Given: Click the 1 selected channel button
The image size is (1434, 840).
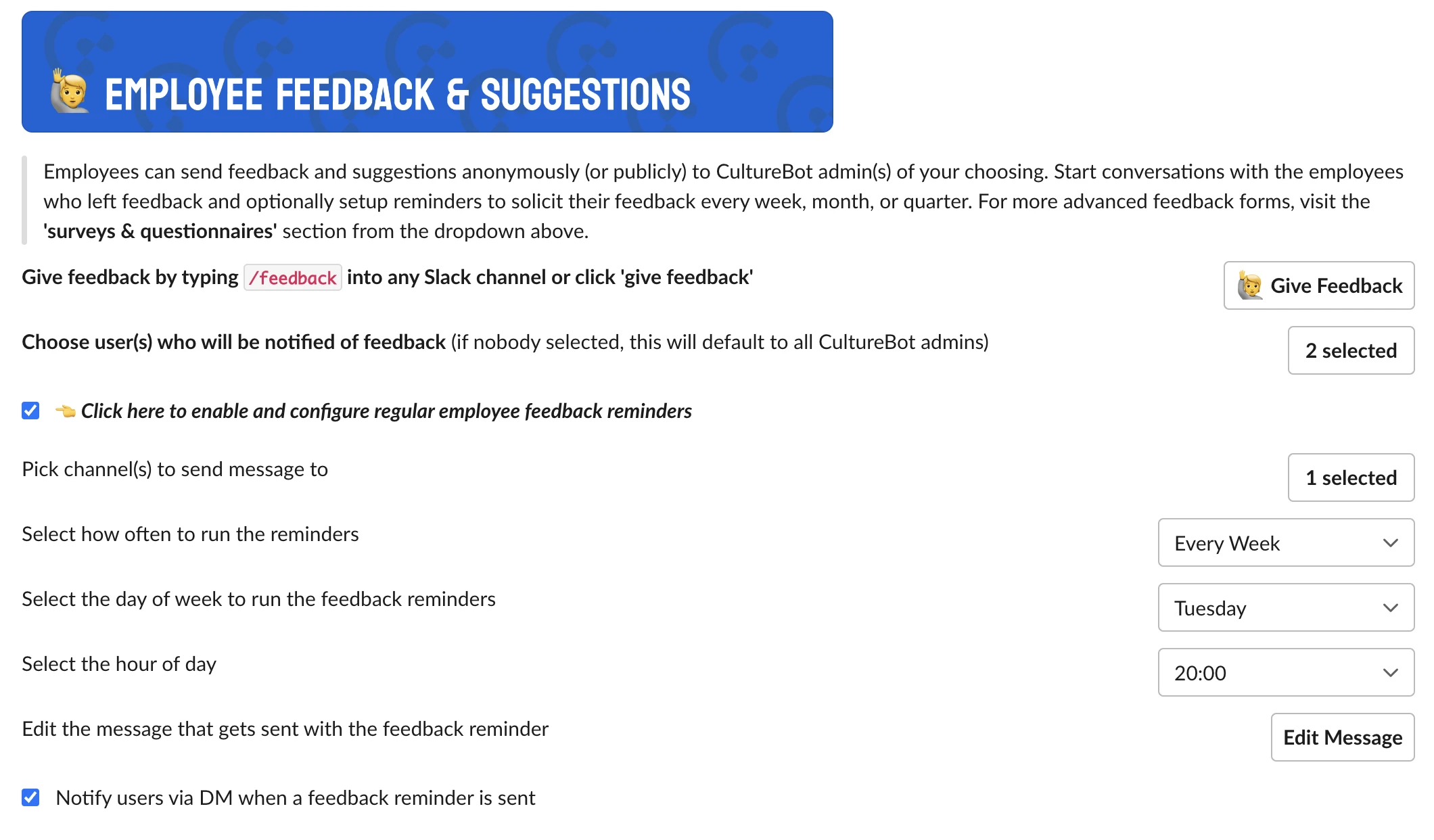Looking at the screenshot, I should [1352, 477].
